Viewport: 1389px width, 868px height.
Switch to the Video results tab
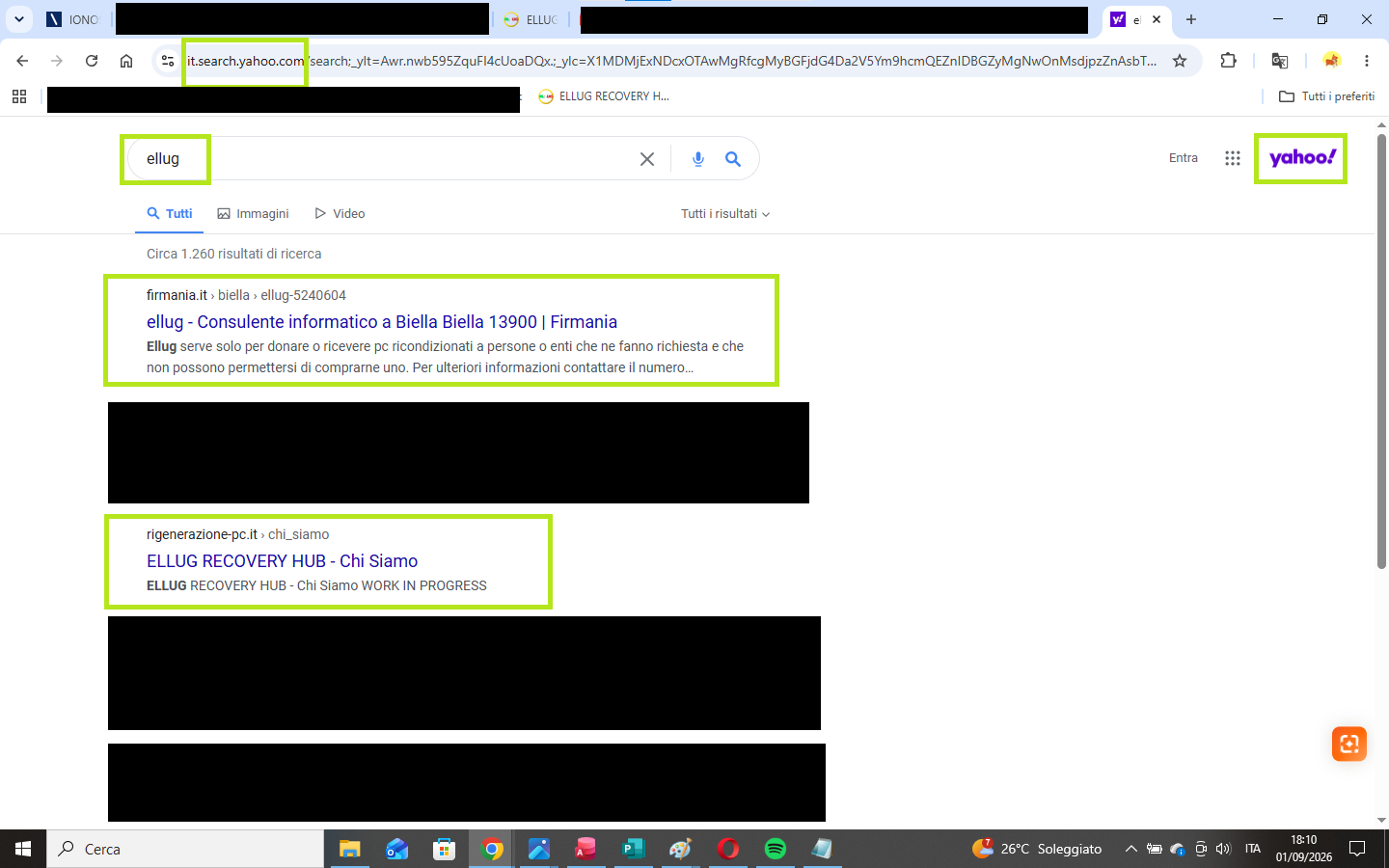tap(340, 214)
